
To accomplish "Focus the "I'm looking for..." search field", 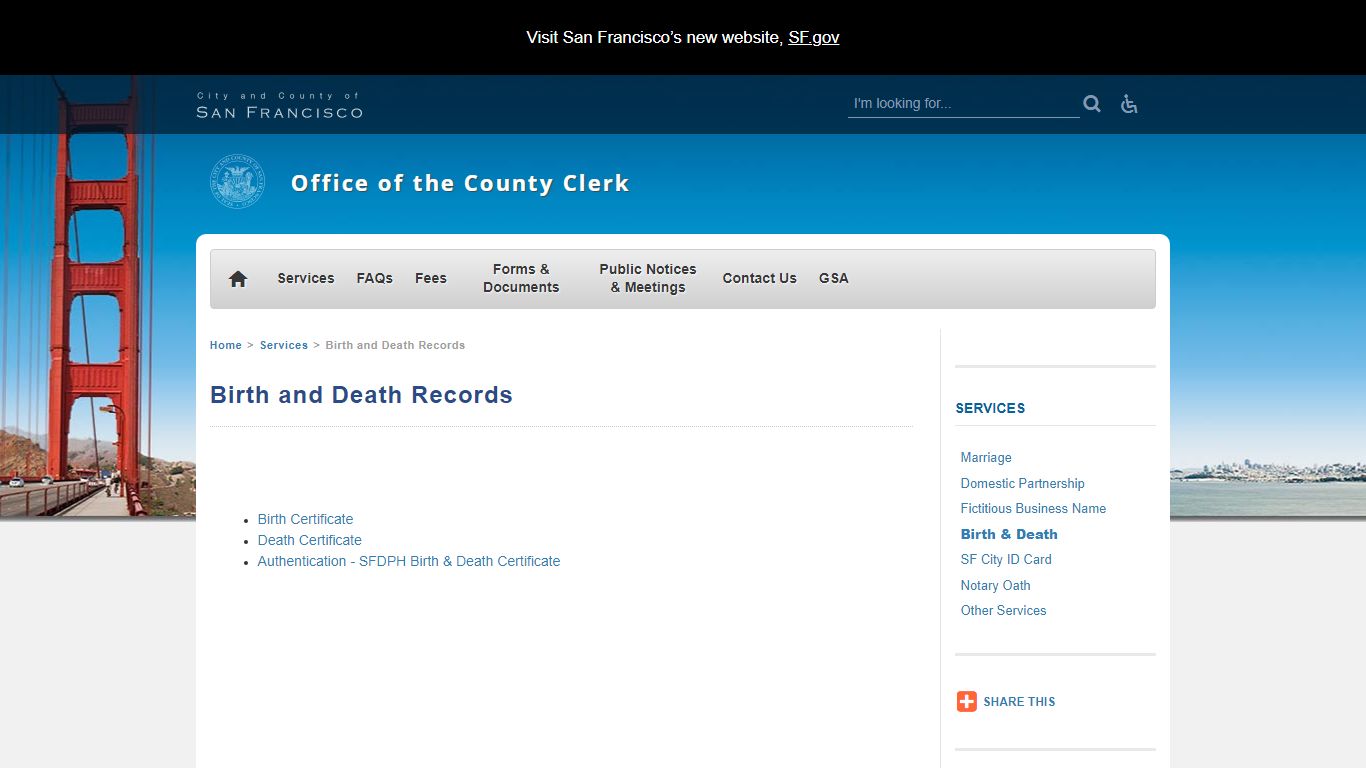I will tap(963, 104).
